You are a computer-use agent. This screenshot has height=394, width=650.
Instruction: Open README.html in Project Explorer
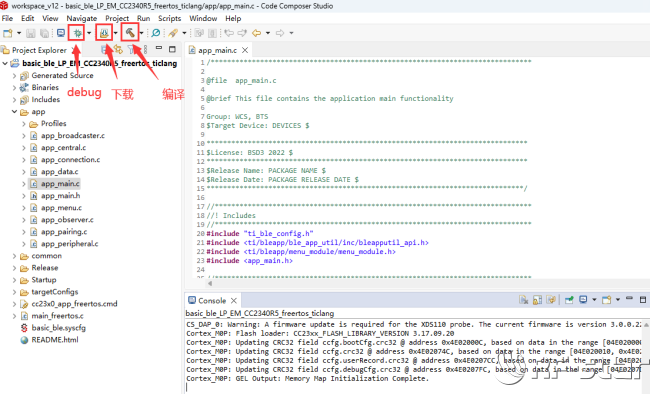pyautogui.click(x=55, y=340)
